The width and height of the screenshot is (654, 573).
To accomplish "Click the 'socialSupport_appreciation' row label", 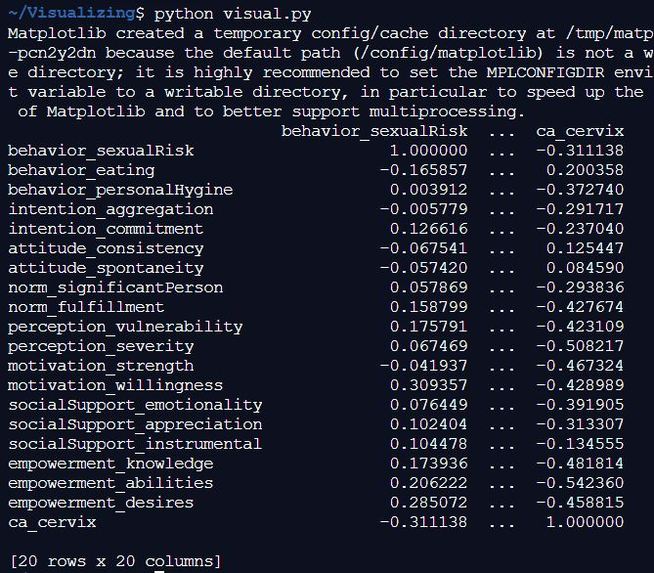I will (135, 425).
